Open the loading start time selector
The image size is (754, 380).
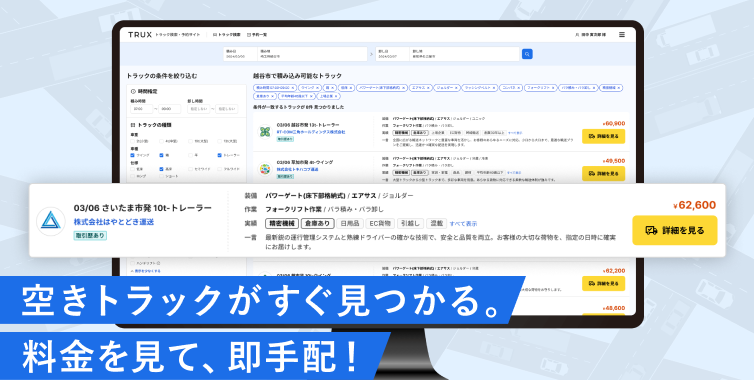click(x=141, y=109)
